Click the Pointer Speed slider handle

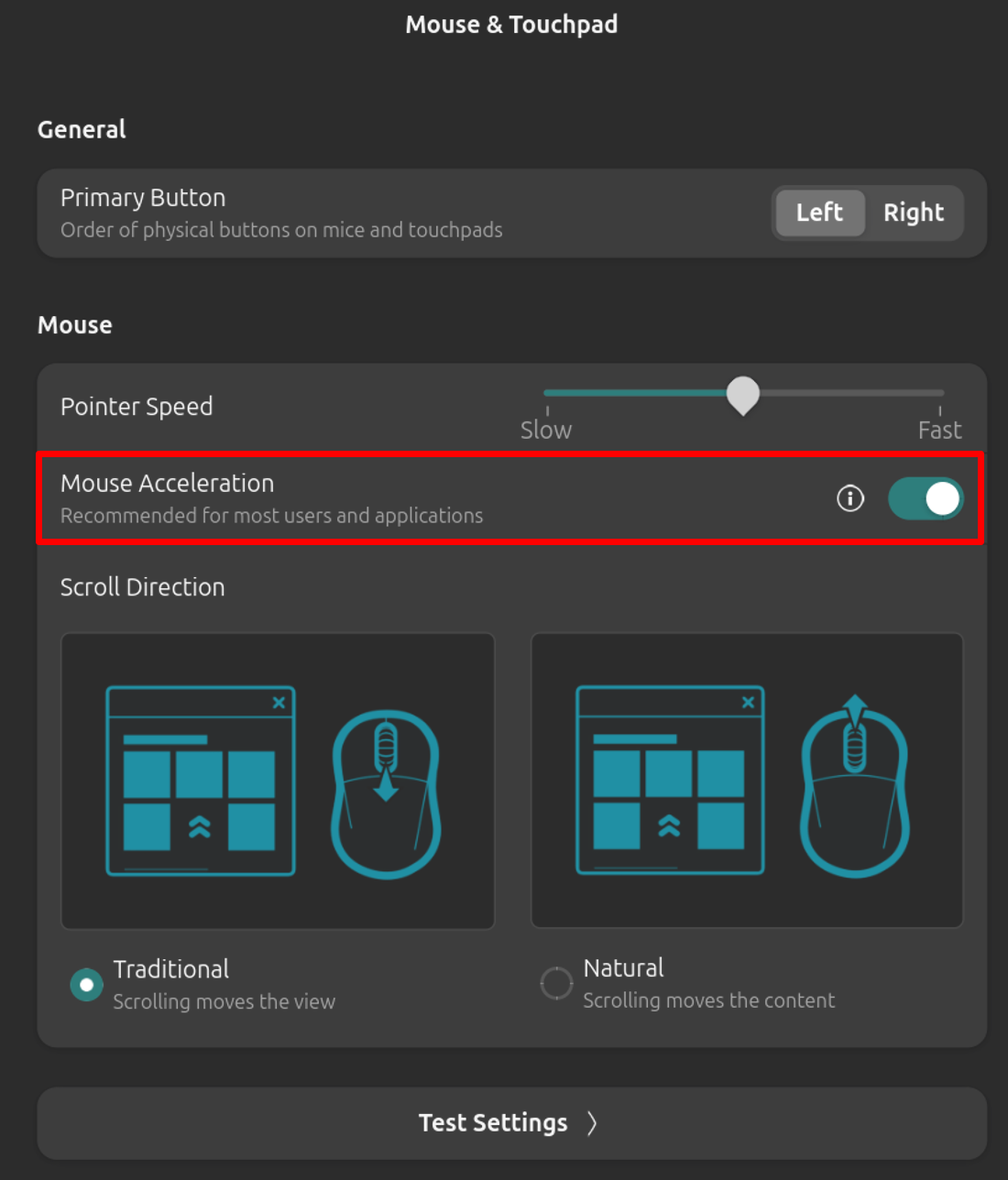743,395
